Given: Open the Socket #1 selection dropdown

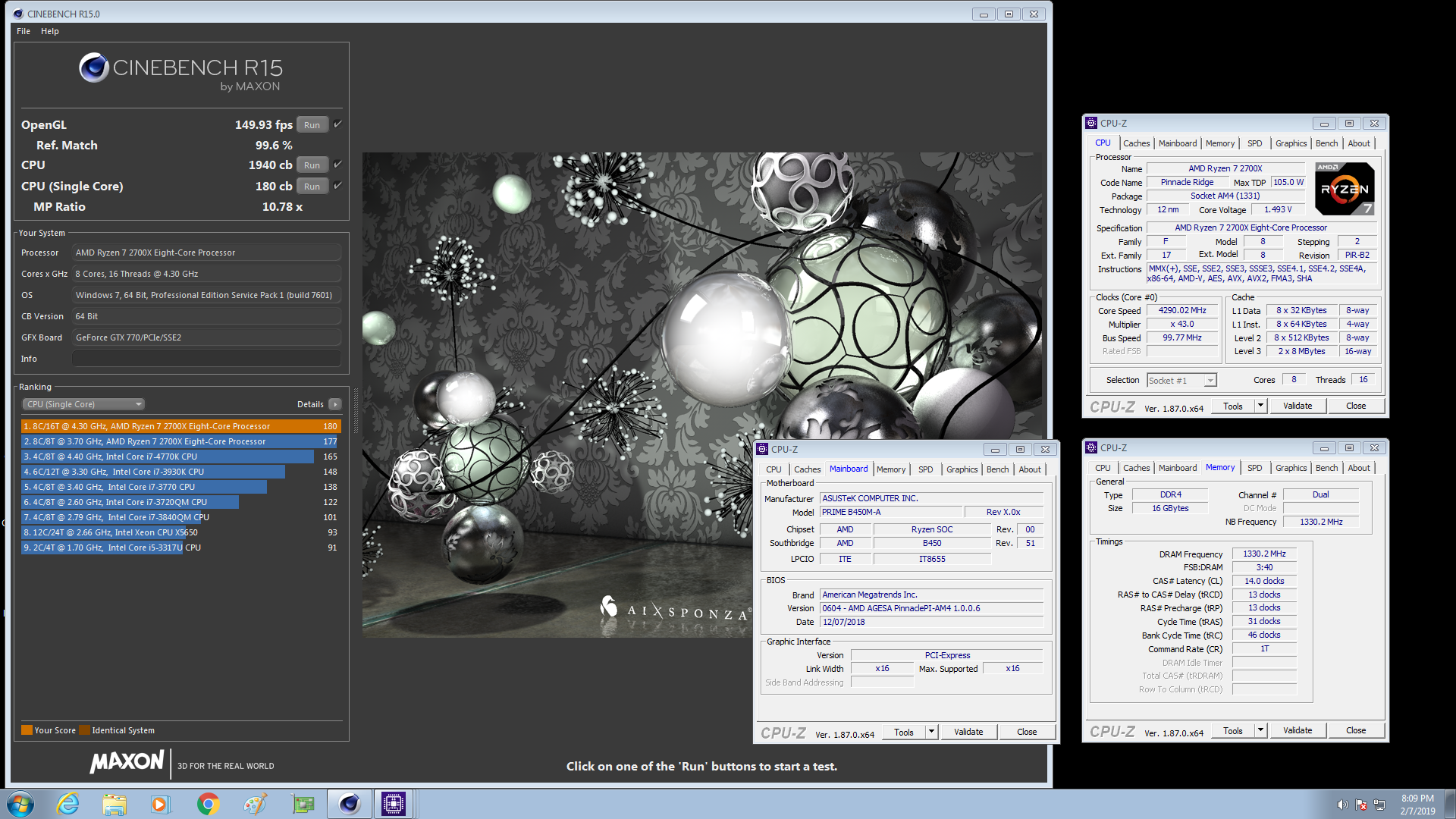Looking at the screenshot, I should 1181,380.
